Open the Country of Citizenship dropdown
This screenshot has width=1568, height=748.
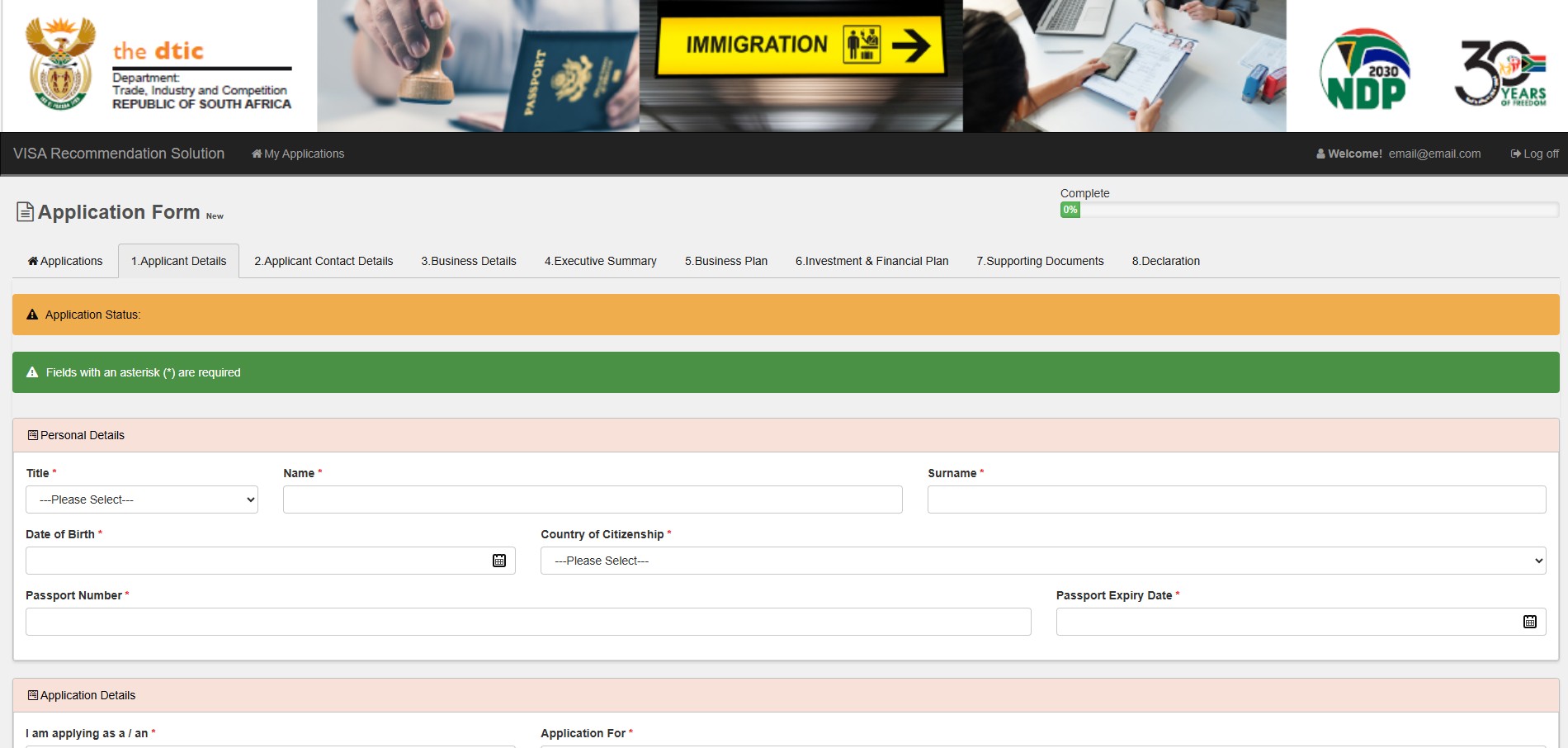[x=1043, y=561]
